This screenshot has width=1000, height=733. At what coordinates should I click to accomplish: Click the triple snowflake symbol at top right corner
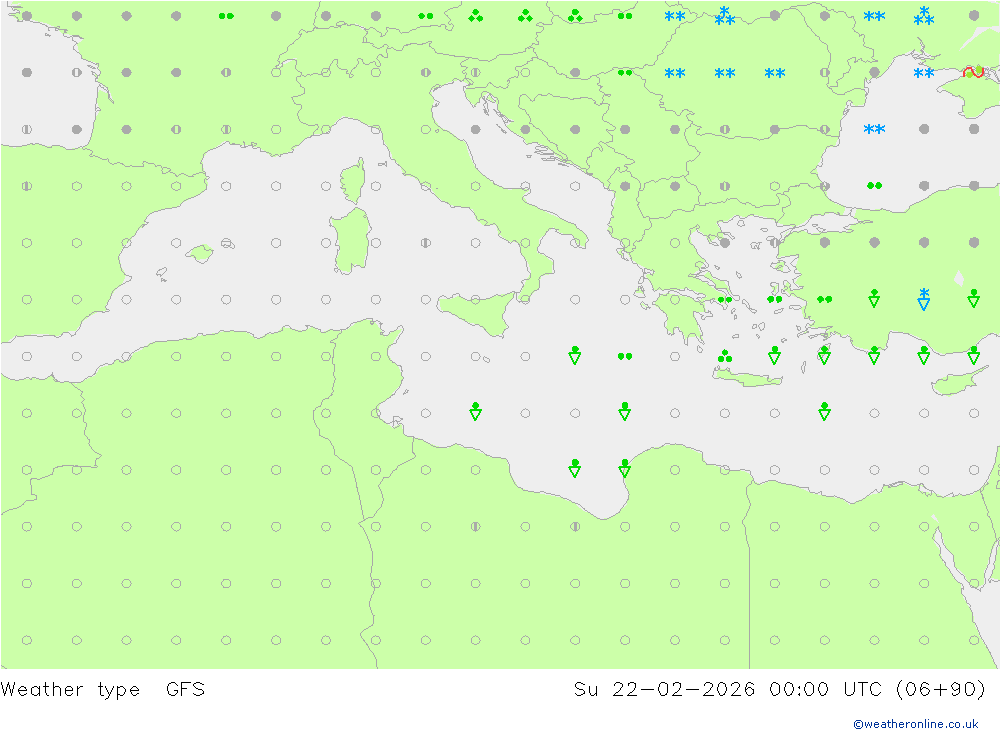924,16
